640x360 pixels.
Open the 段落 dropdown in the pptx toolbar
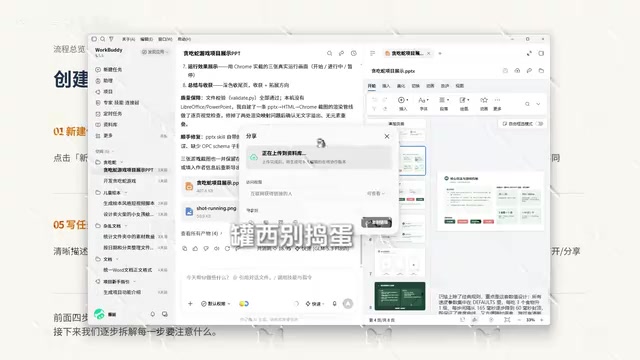point(444,104)
